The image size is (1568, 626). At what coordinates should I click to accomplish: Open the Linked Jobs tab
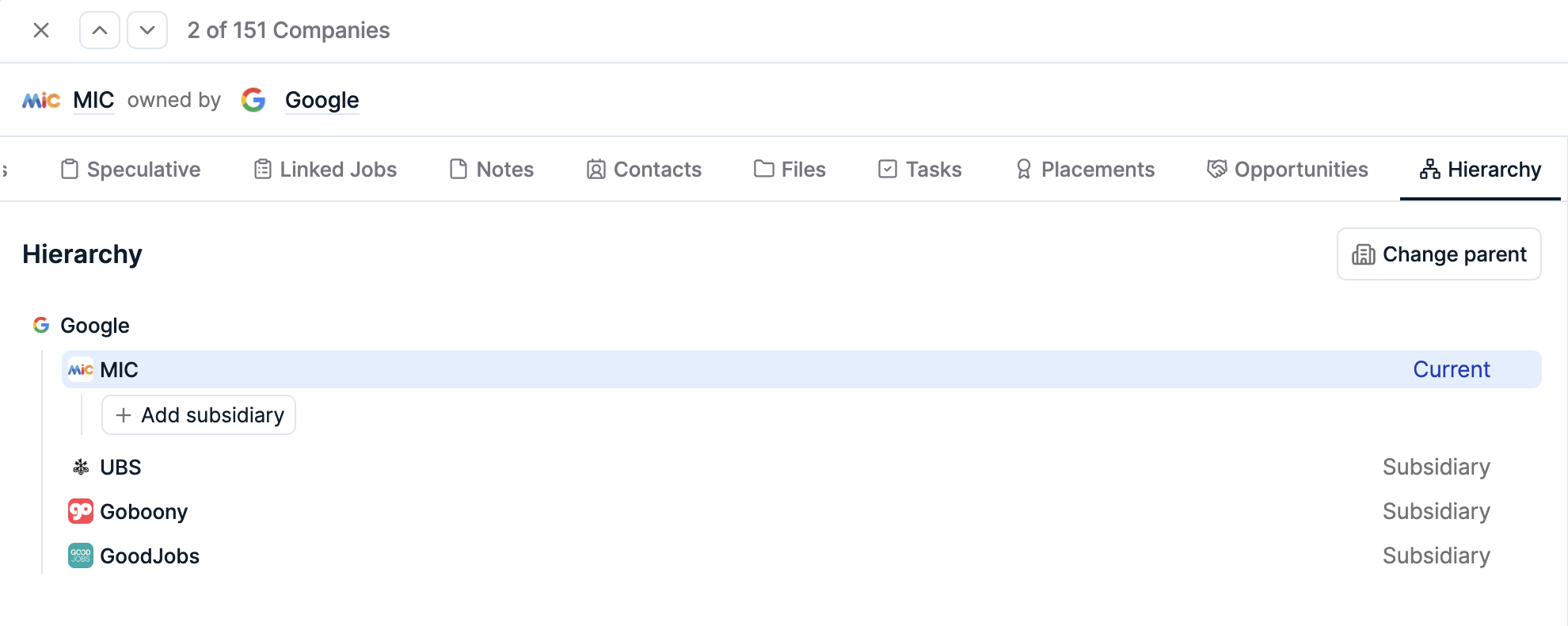pos(325,169)
